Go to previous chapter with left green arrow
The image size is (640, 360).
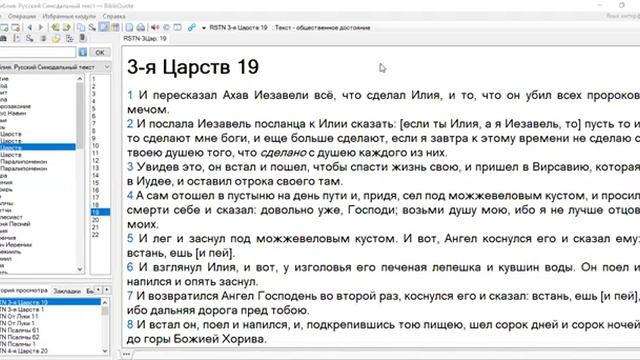pyautogui.click(x=55, y=27)
